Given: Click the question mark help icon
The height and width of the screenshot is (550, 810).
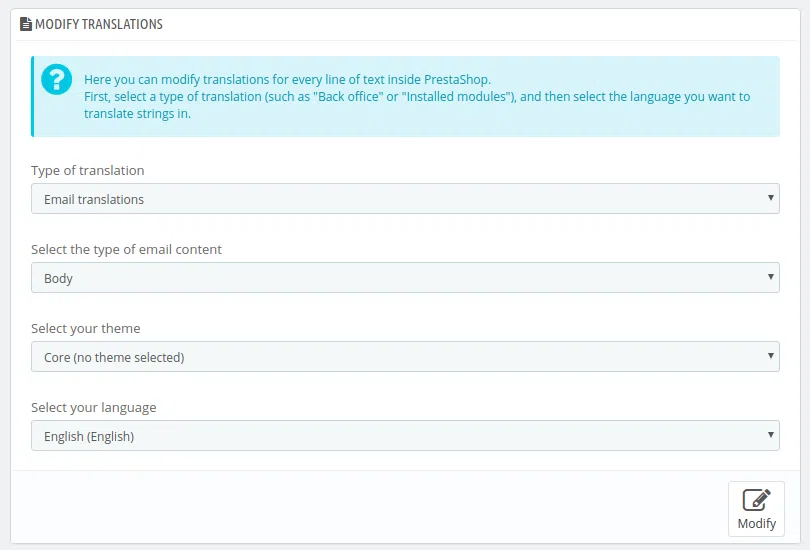Looking at the screenshot, I should click(56, 80).
